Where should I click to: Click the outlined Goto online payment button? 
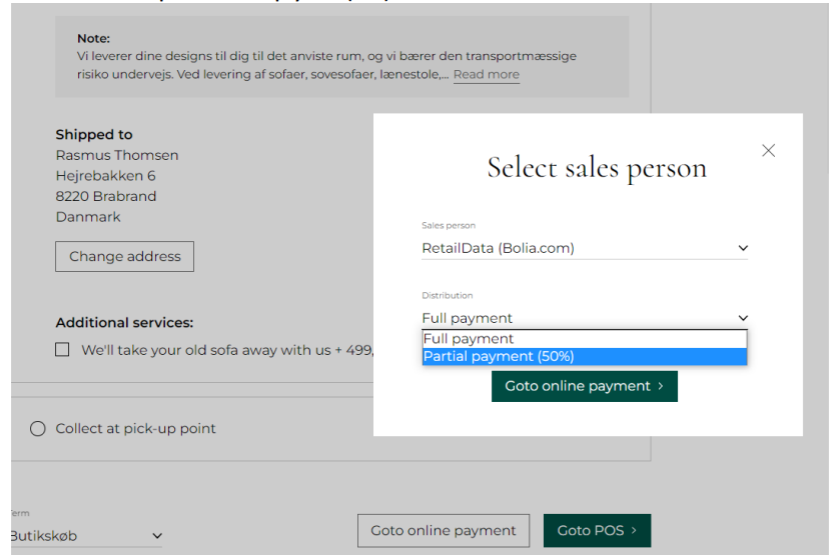(442, 531)
